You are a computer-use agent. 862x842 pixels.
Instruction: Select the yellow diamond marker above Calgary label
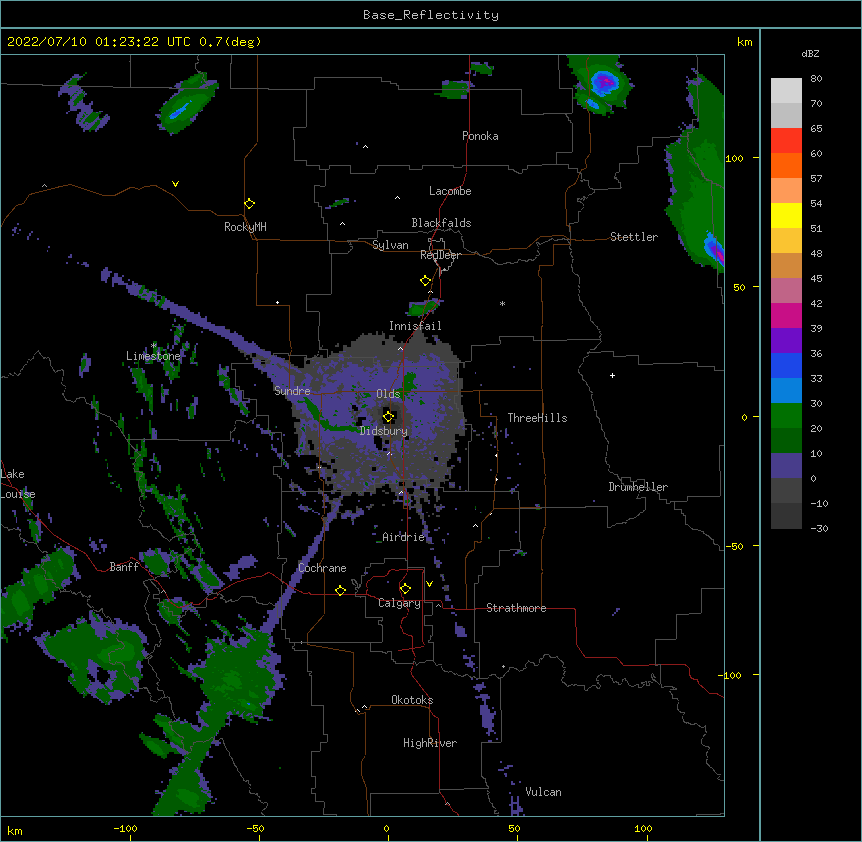point(405,589)
